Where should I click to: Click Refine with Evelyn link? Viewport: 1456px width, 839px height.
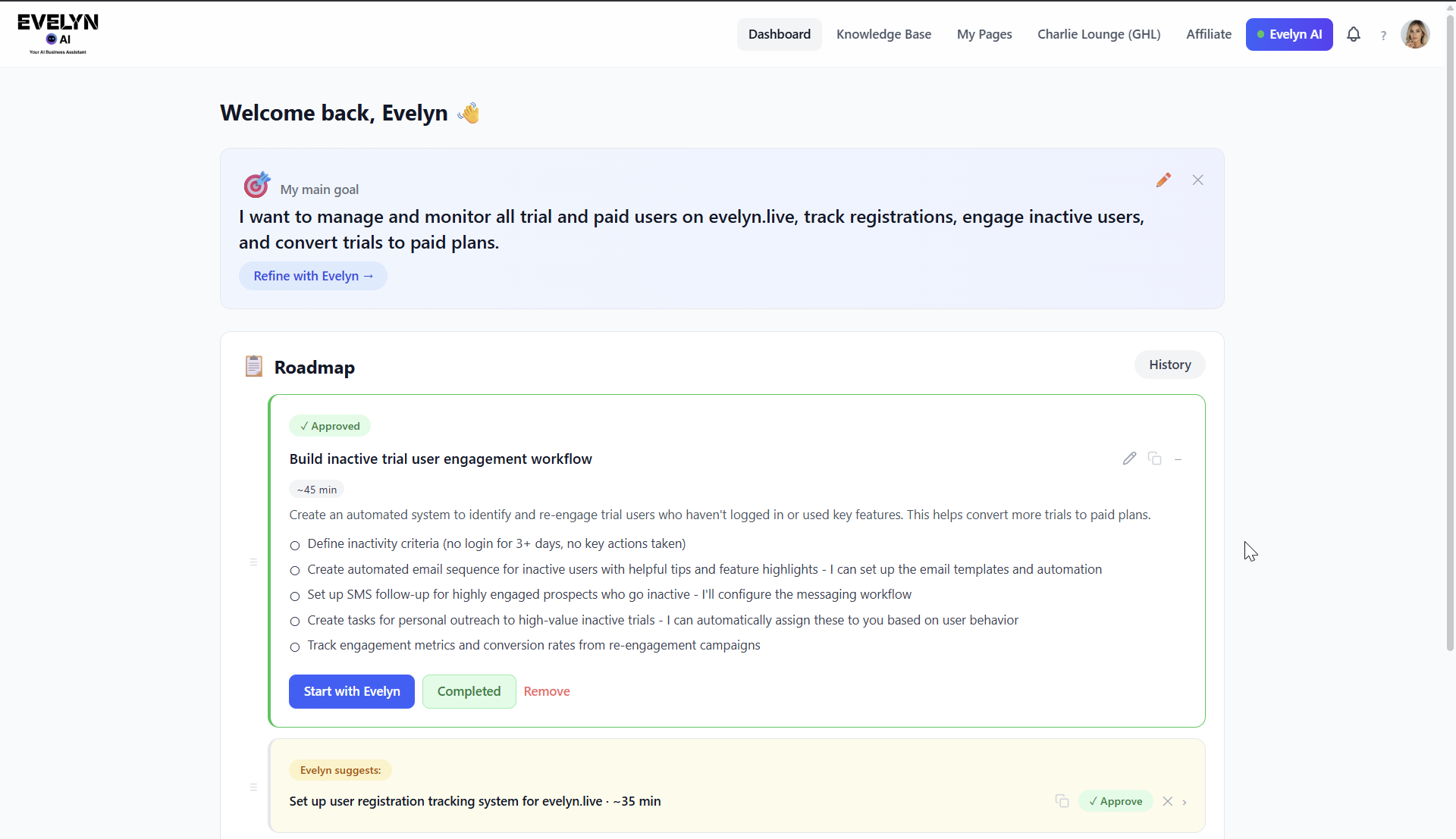pos(313,276)
